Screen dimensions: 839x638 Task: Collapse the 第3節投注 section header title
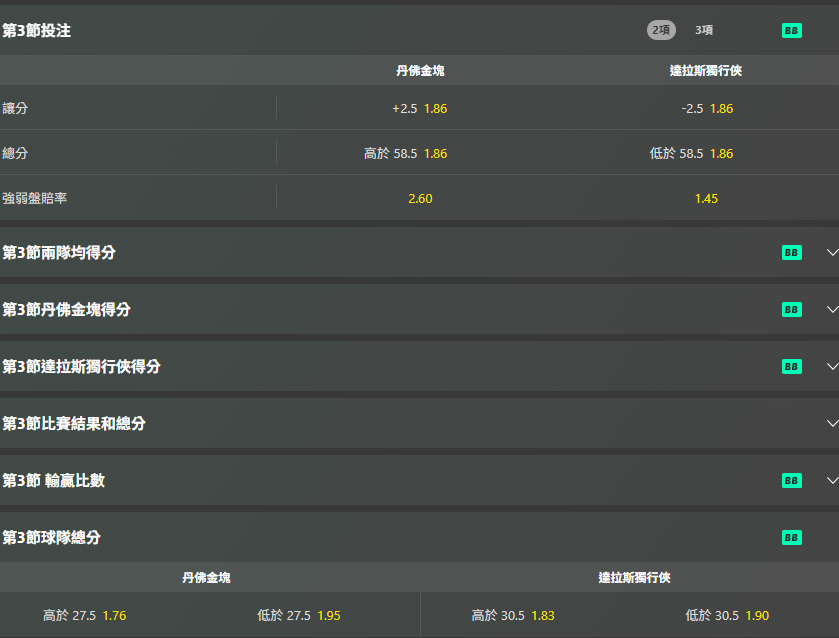click(x=37, y=31)
